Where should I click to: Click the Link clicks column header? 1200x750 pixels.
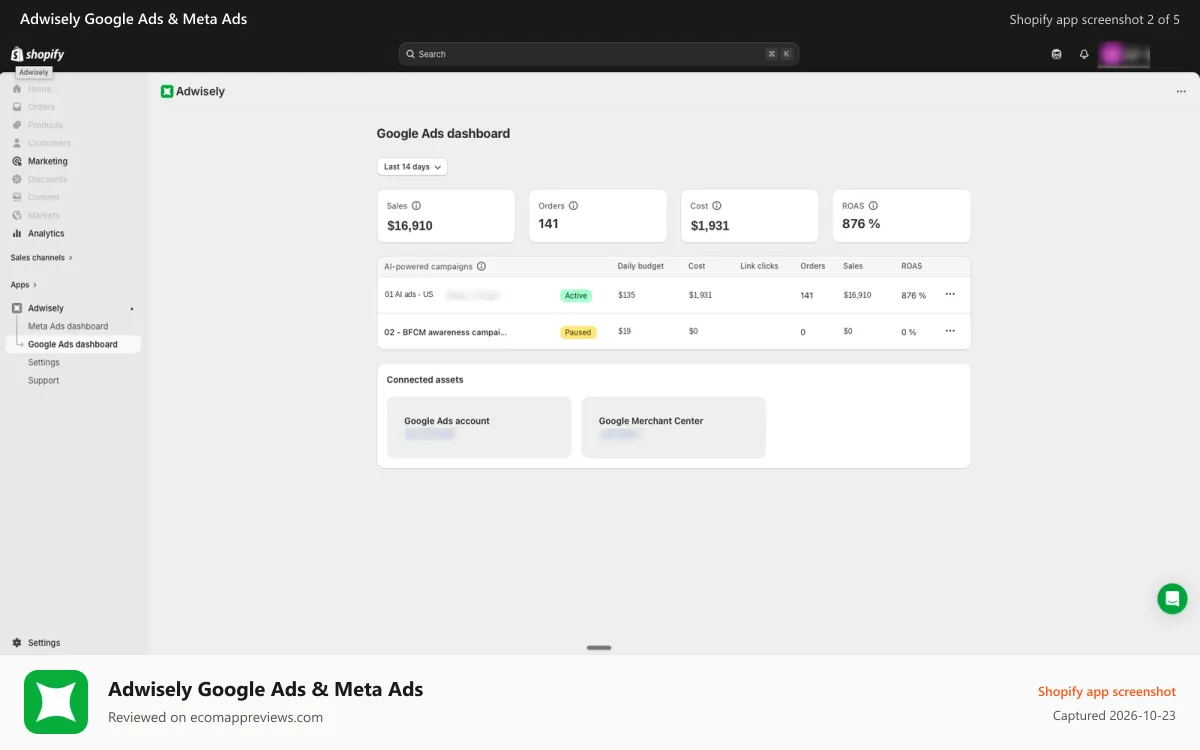coord(759,266)
